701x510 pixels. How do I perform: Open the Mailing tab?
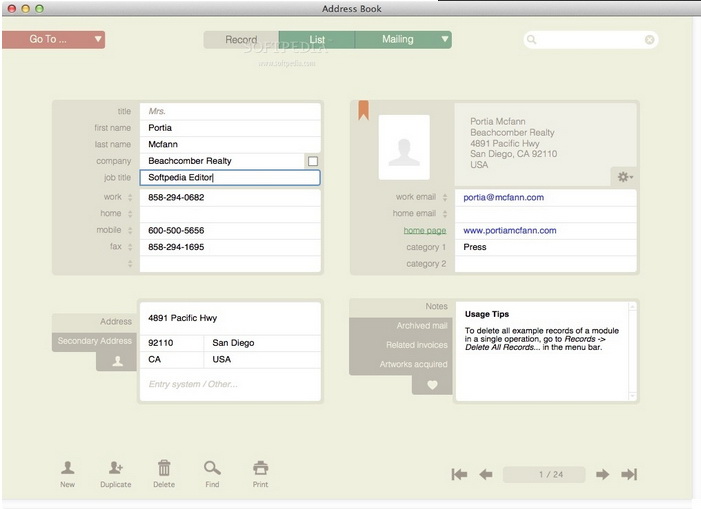(397, 39)
